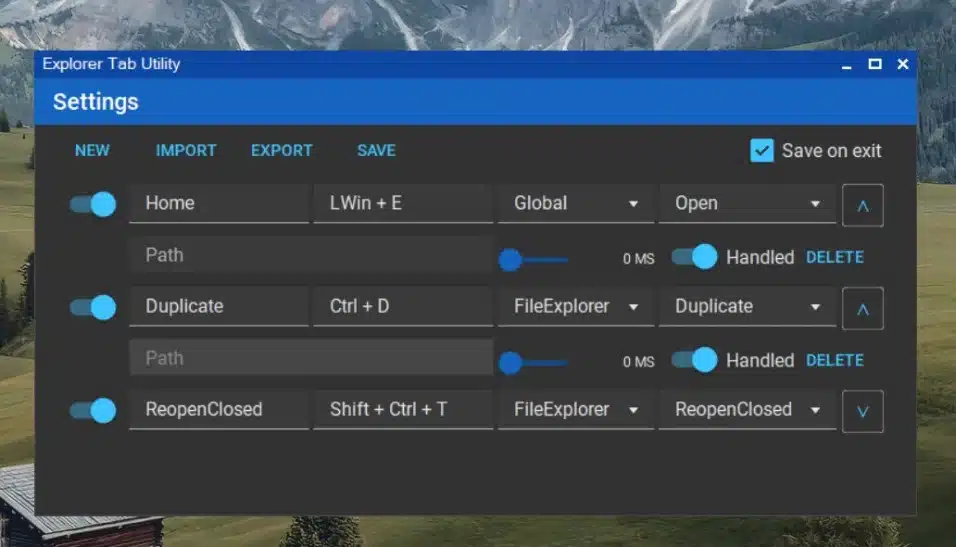Click the Ctrl + D hotkey field
The height and width of the screenshot is (547, 956).
click(403, 307)
